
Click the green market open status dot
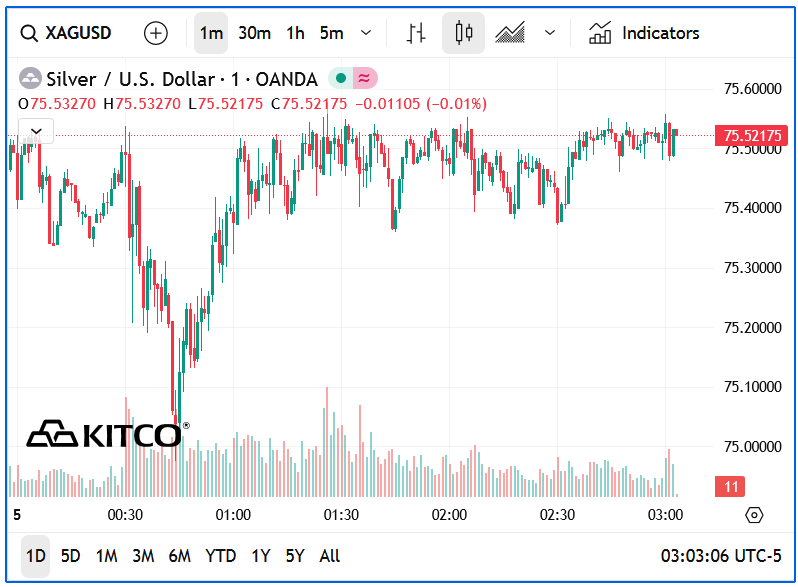pos(341,78)
